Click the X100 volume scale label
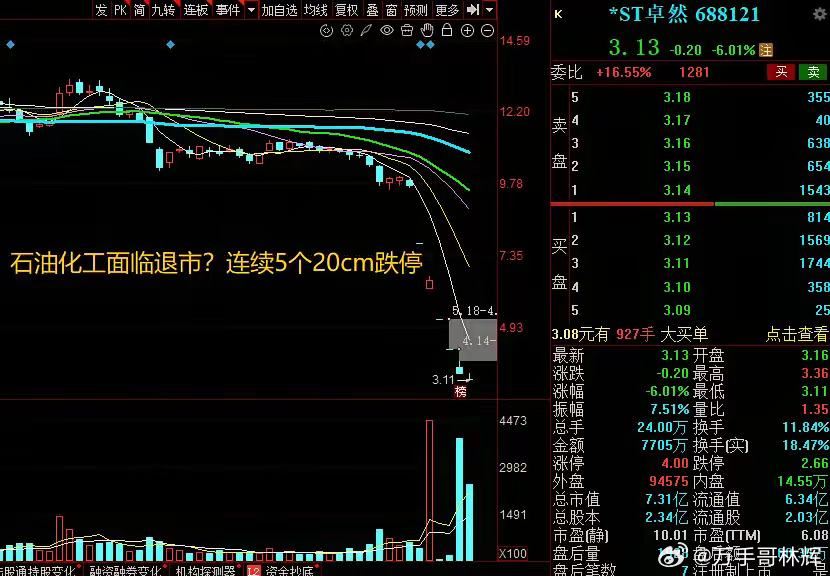 513,554
